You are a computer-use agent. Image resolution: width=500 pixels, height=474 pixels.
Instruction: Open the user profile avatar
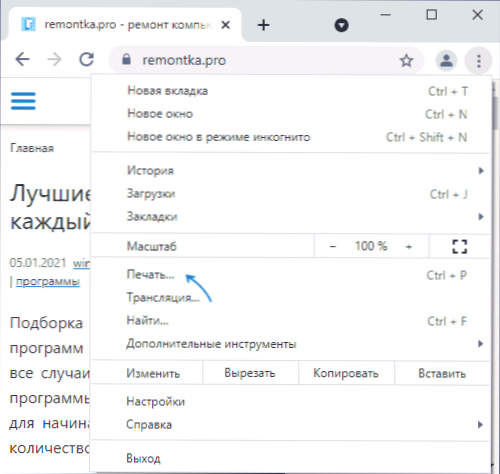pyautogui.click(x=446, y=61)
